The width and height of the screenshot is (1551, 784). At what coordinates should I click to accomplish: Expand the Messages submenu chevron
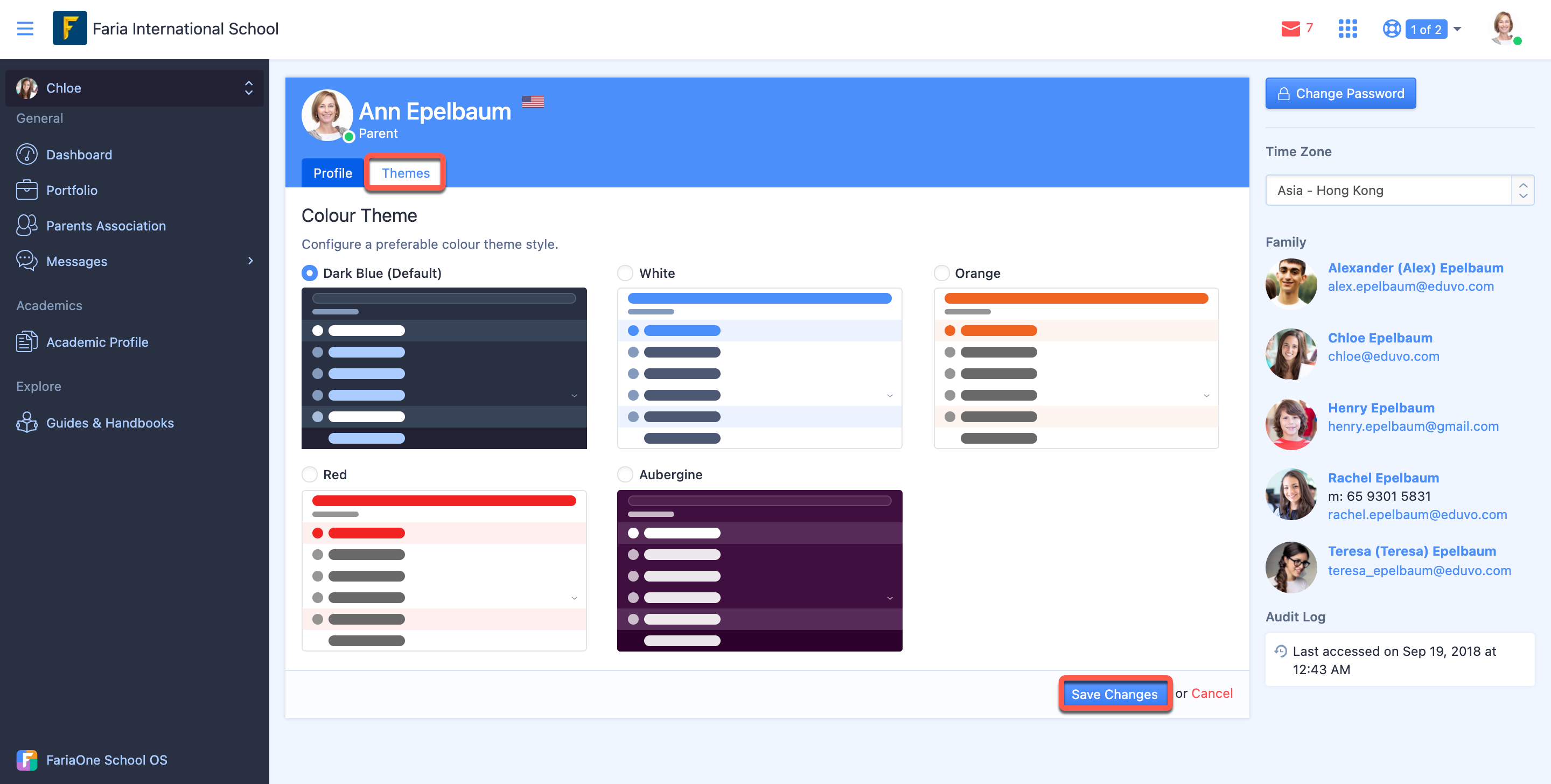coord(250,261)
